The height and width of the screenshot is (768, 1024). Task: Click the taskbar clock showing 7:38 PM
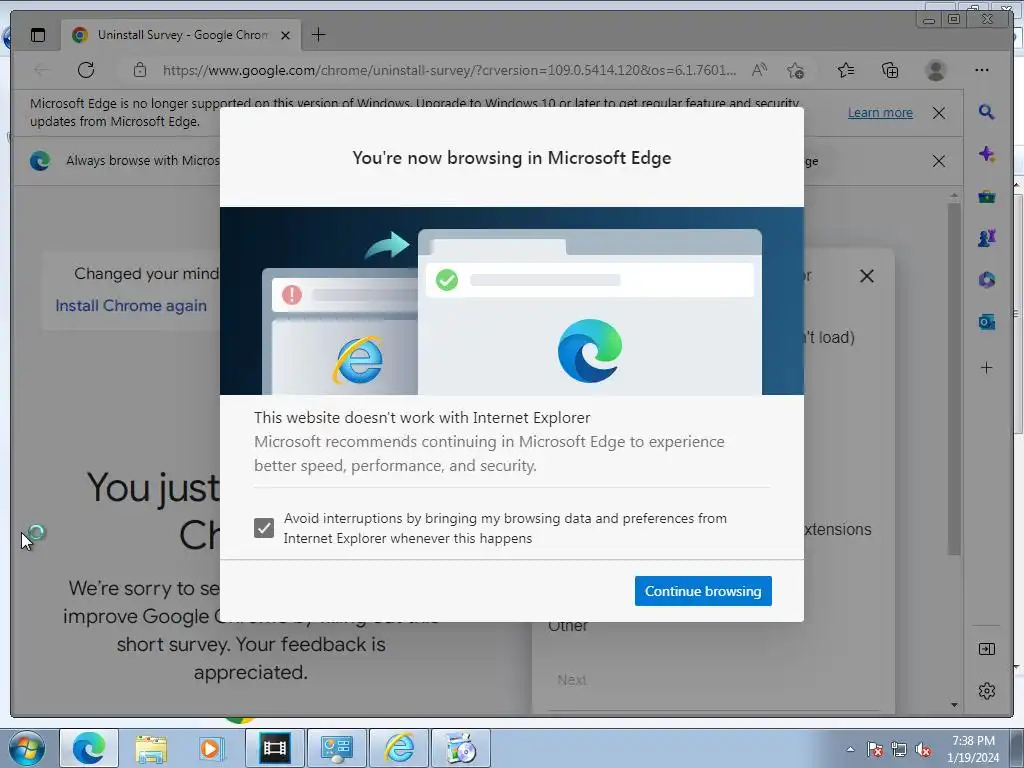pyautogui.click(x=973, y=749)
